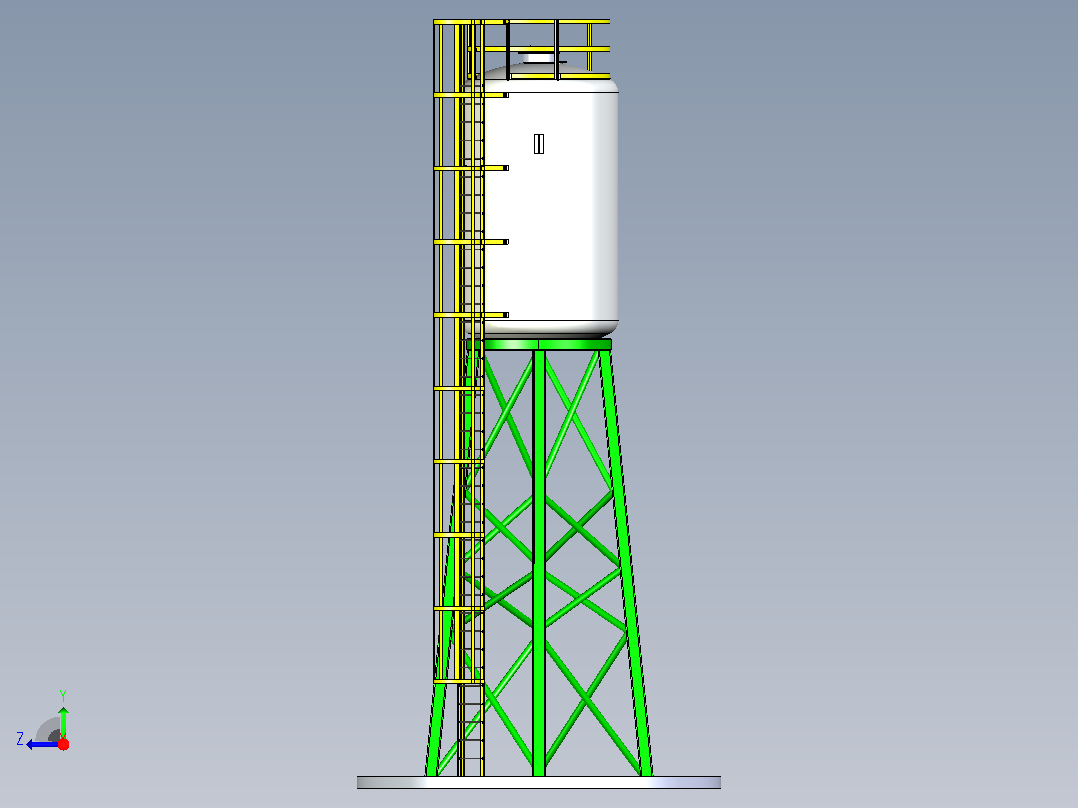Select the small rectangular gauge on the tank
Viewport: 1078px width, 808px height.
point(539,144)
